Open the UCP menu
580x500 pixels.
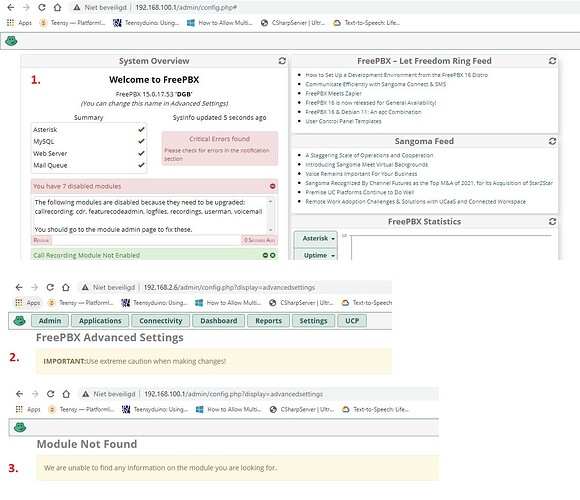coord(352,321)
